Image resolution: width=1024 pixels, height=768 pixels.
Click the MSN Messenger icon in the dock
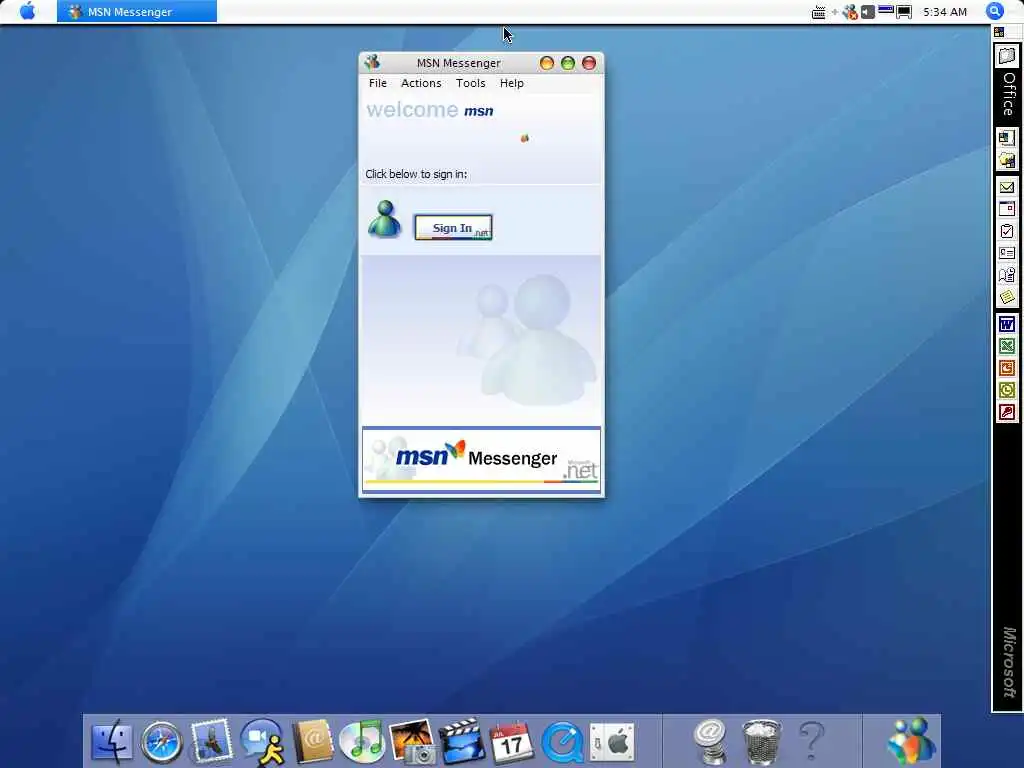pyautogui.click(x=911, y=741)
